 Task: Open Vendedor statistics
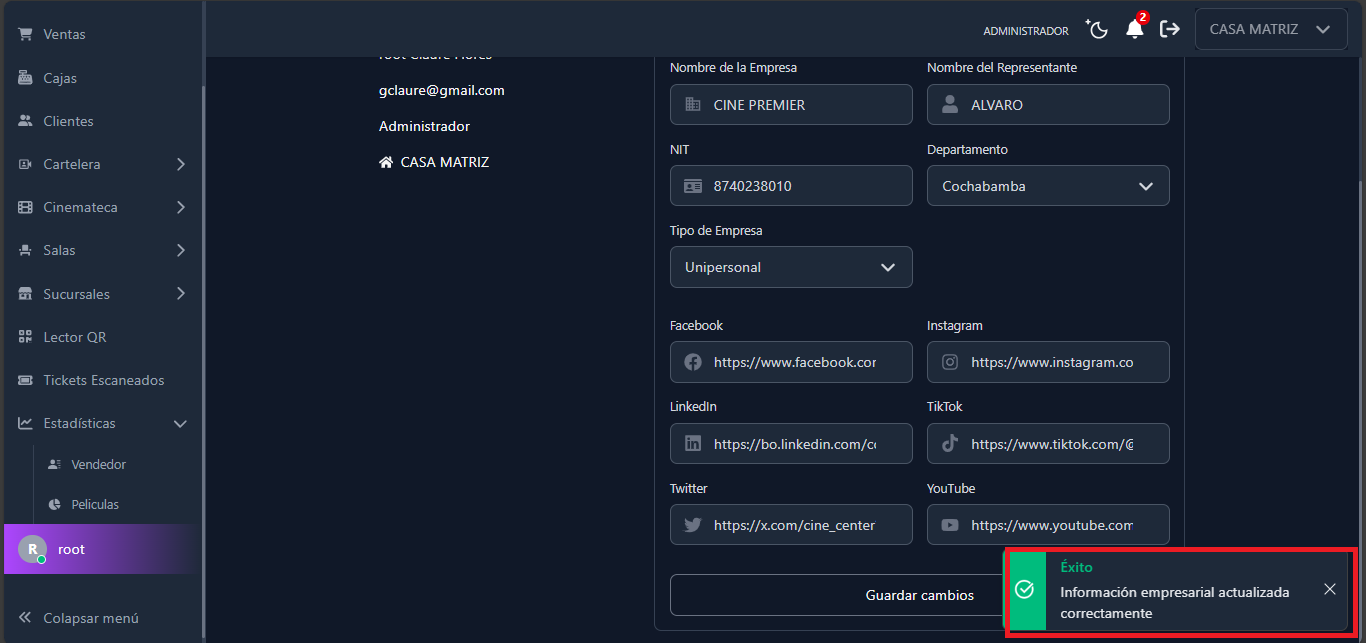98,464
